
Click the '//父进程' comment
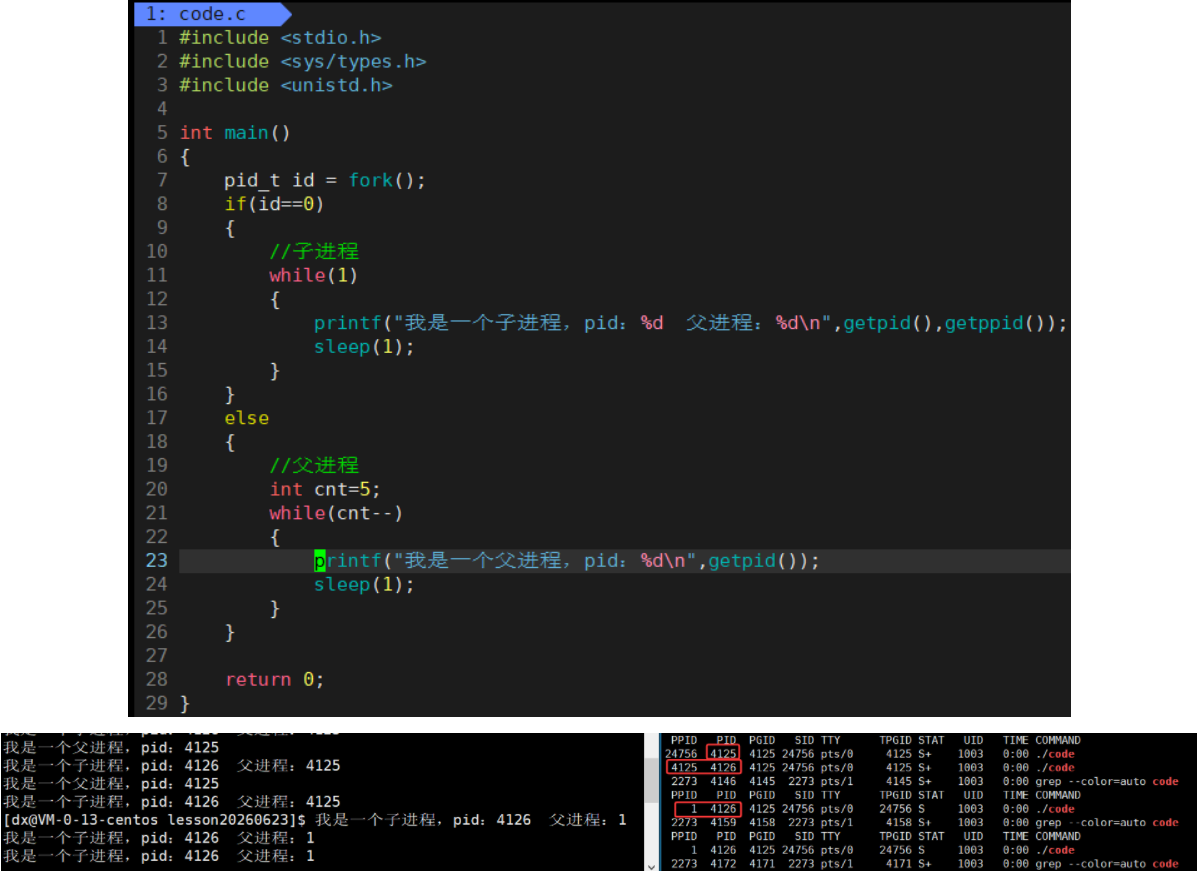point(314,465)
